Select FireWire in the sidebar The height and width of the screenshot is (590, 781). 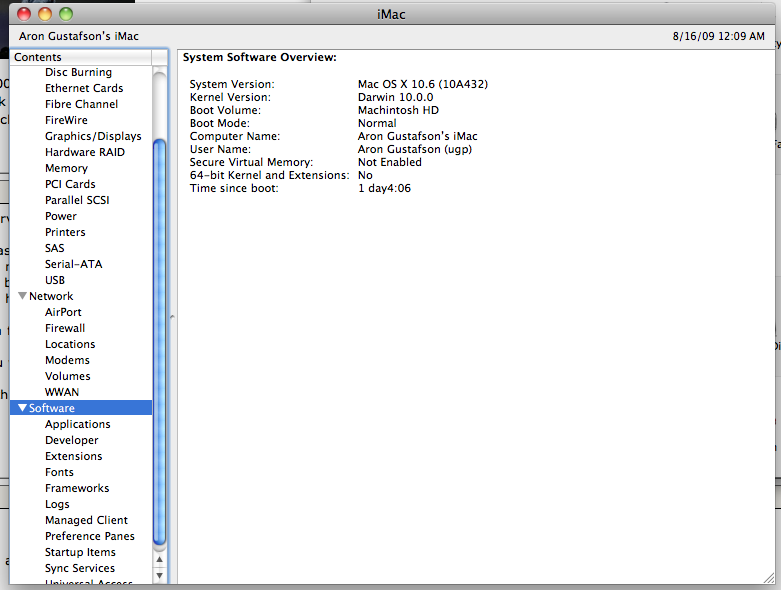pos(66,120)
